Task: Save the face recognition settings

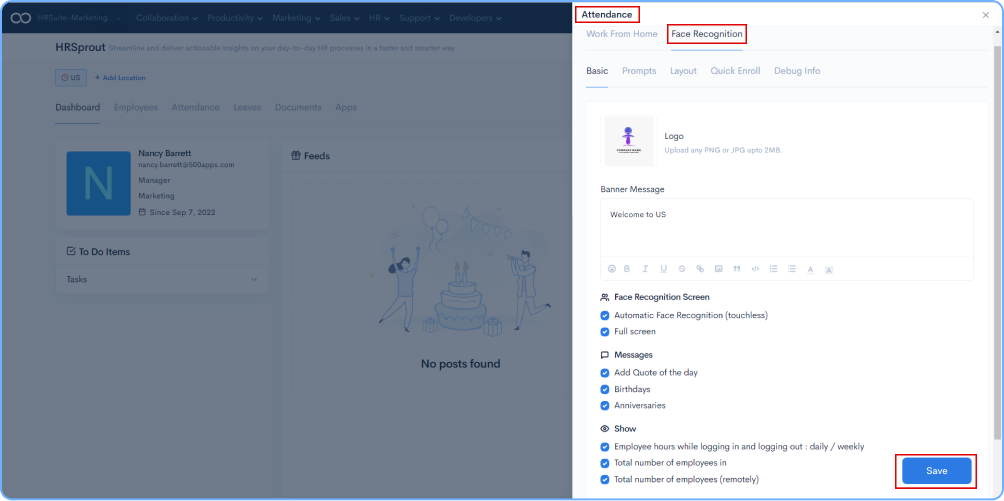Action: coord(936,471)
